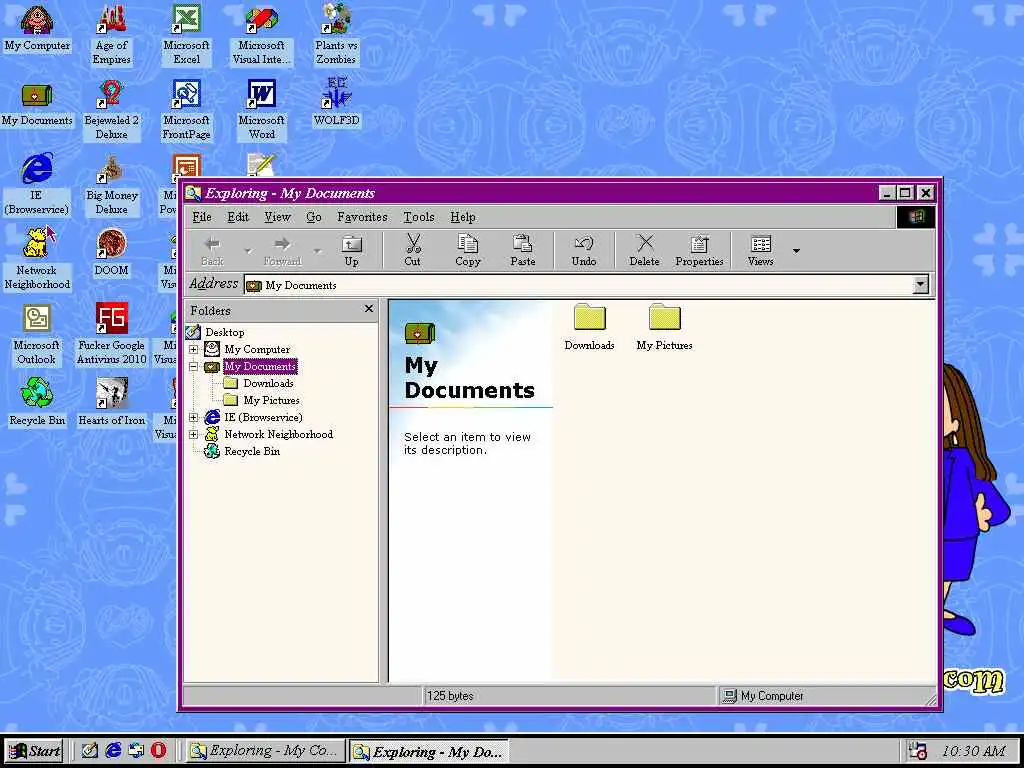
Task: Expand IE (Browservice) tree node
Action: pyautogui.click(x=193, y=417)
